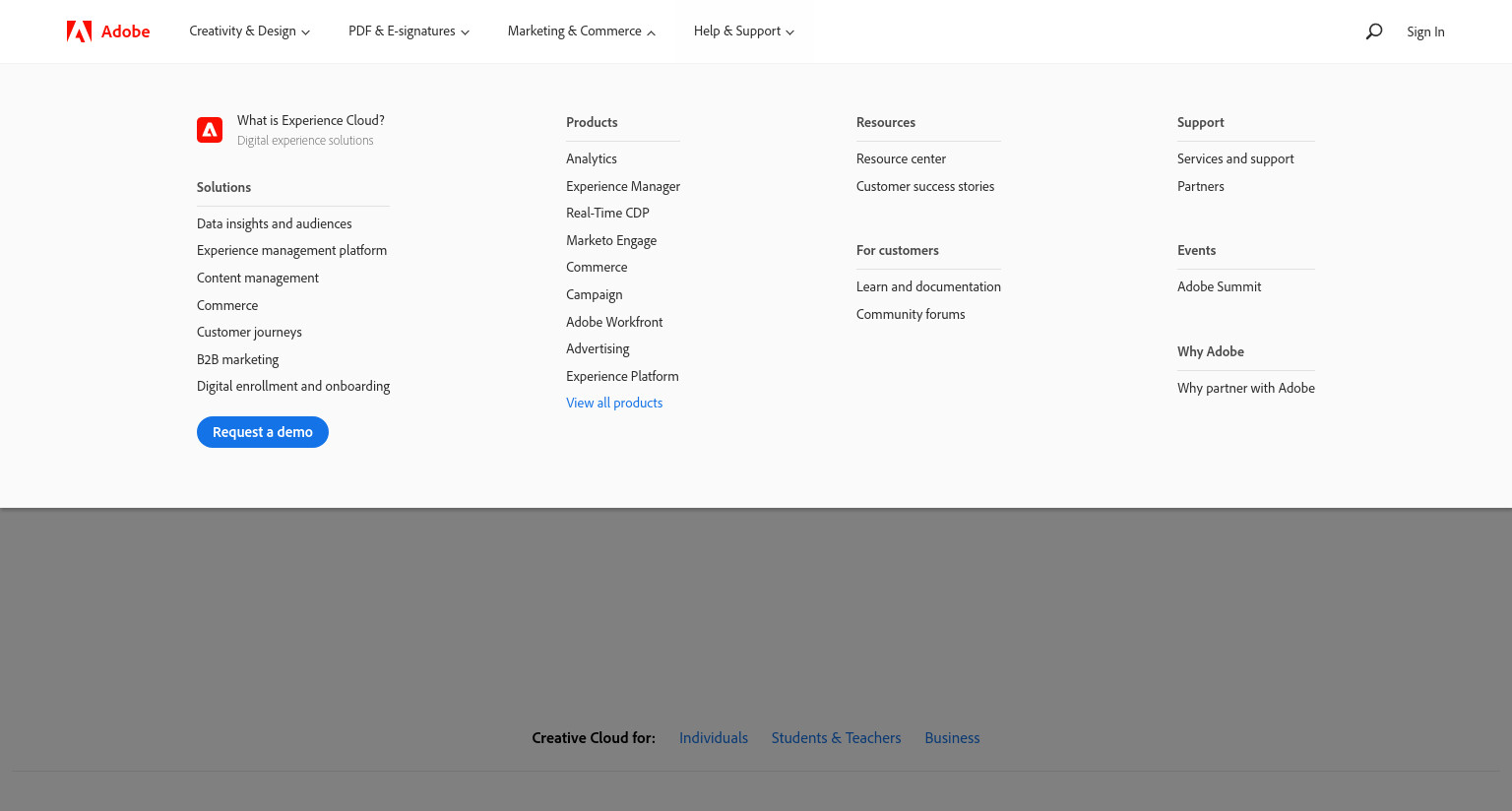Open Marketo Engage product

(x=611, y=240)
